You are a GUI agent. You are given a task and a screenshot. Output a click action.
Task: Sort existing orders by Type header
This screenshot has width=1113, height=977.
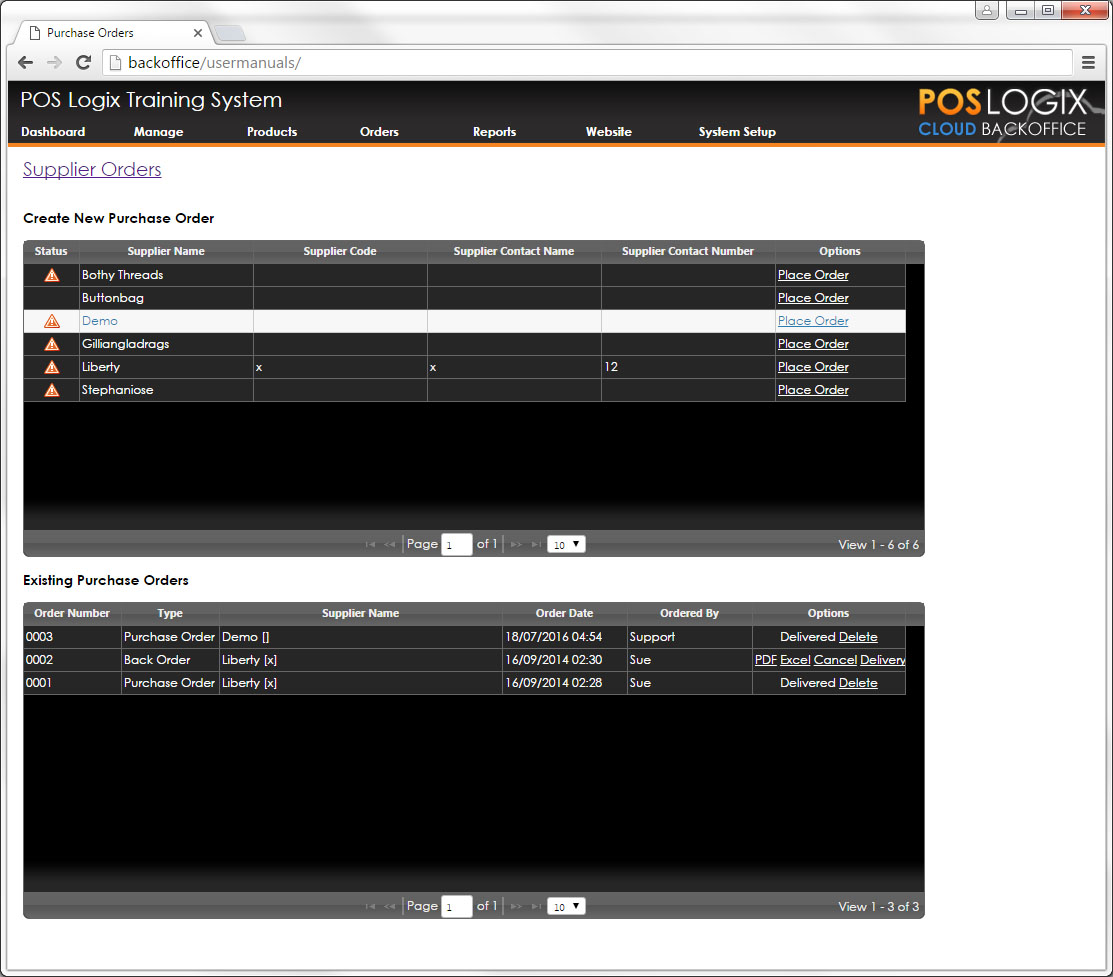pyautogui.click(x=170, y=613)
